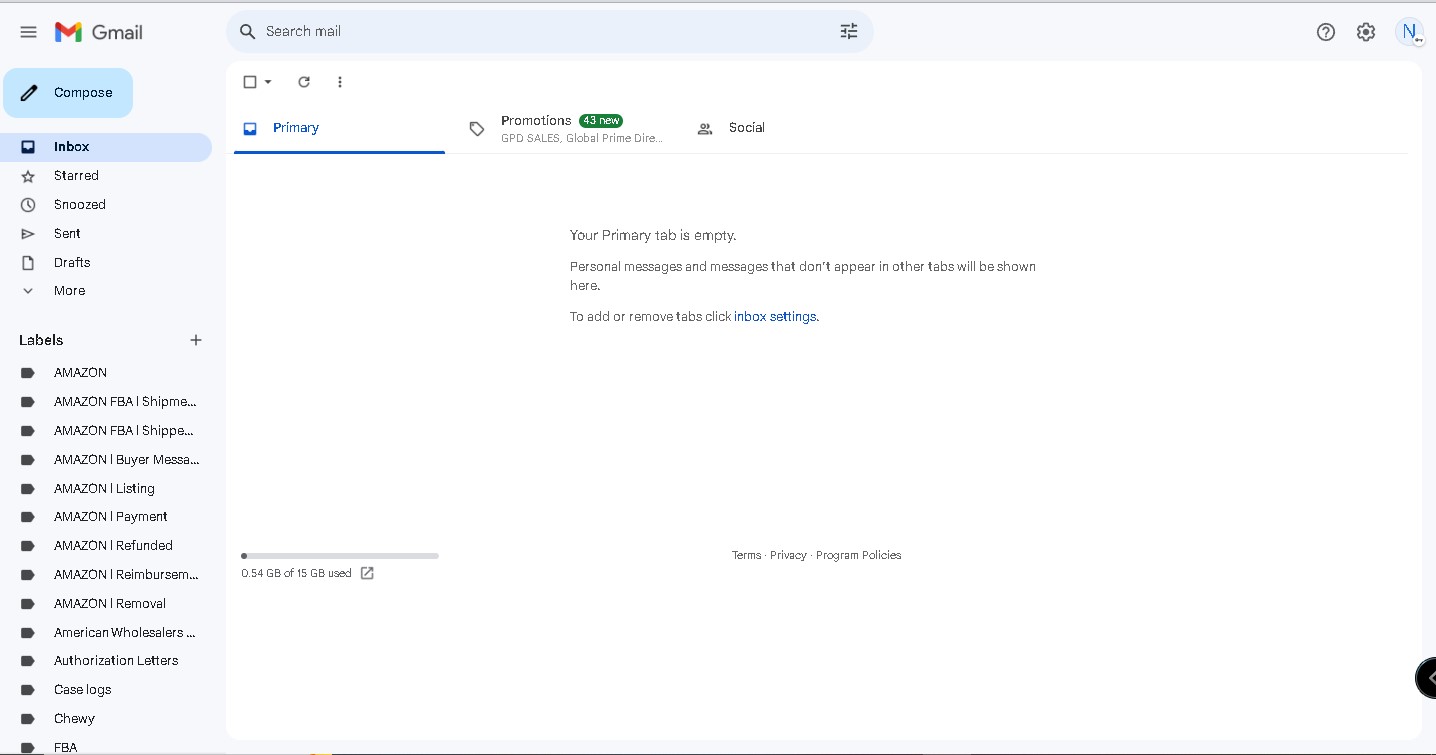Click the Promotions tag icon
Image resolution: width=1436 pixels, height=755 pixels.
click(477, 128)
